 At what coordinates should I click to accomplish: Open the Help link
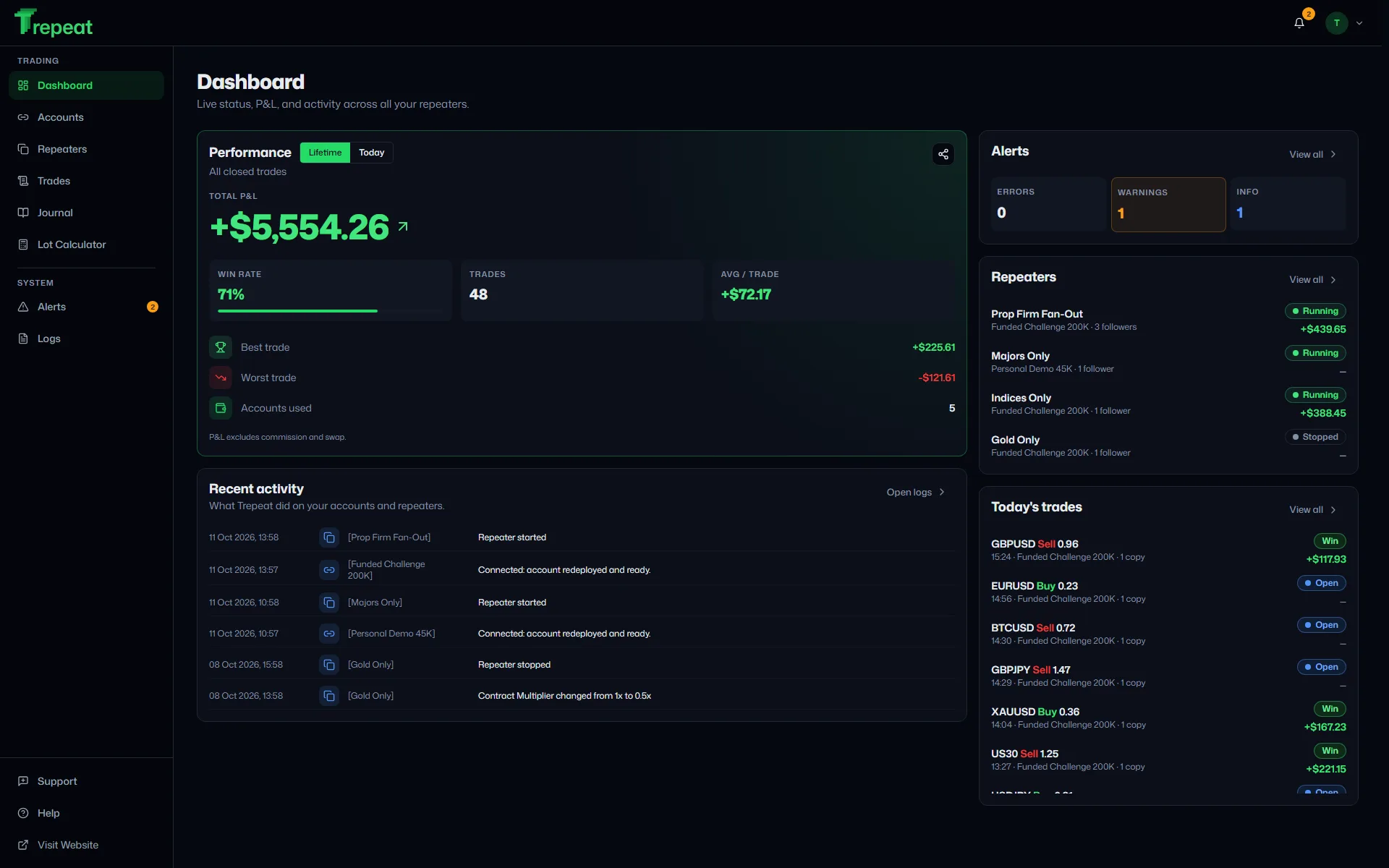pyautogui.click(x=86, y=813)
